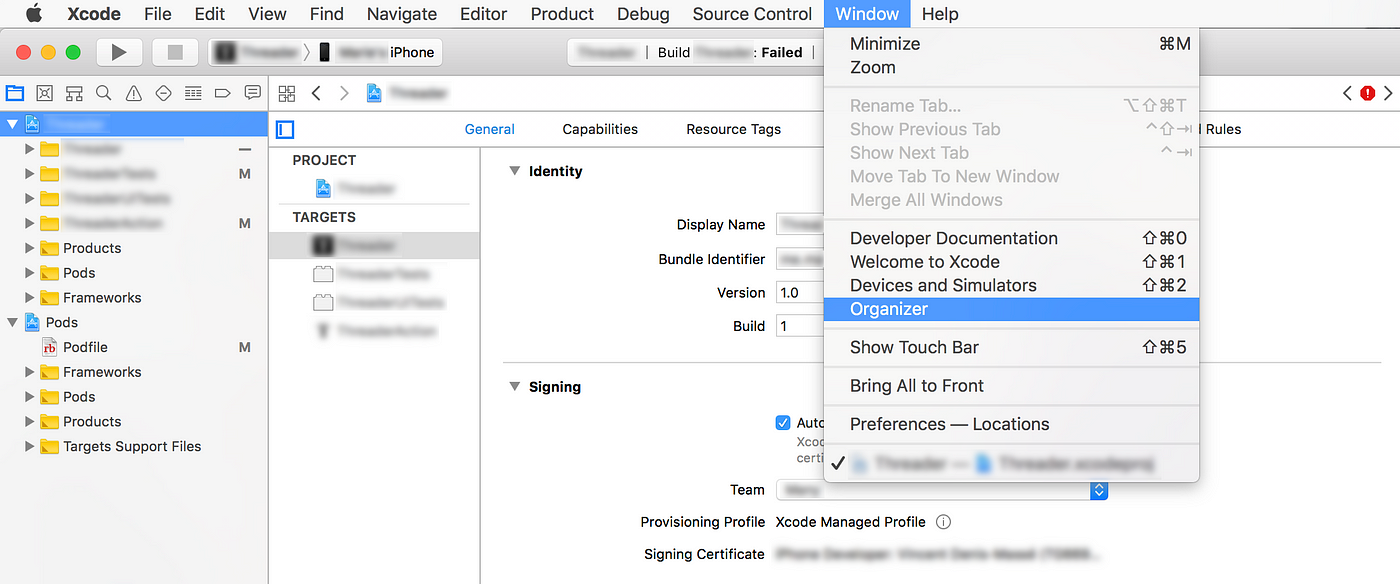Open the Find navigator magnifier icon
The height and width of the screenshot is (584, 1400).
(104, 93)
